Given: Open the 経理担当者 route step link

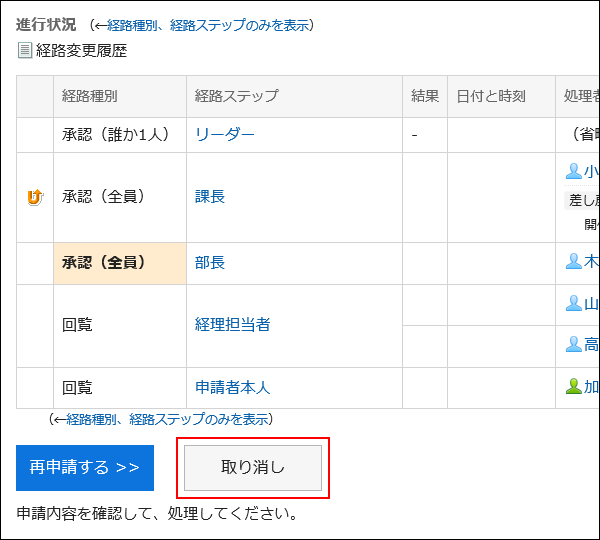Looking at the screenshot, I should tap(232, 325).
